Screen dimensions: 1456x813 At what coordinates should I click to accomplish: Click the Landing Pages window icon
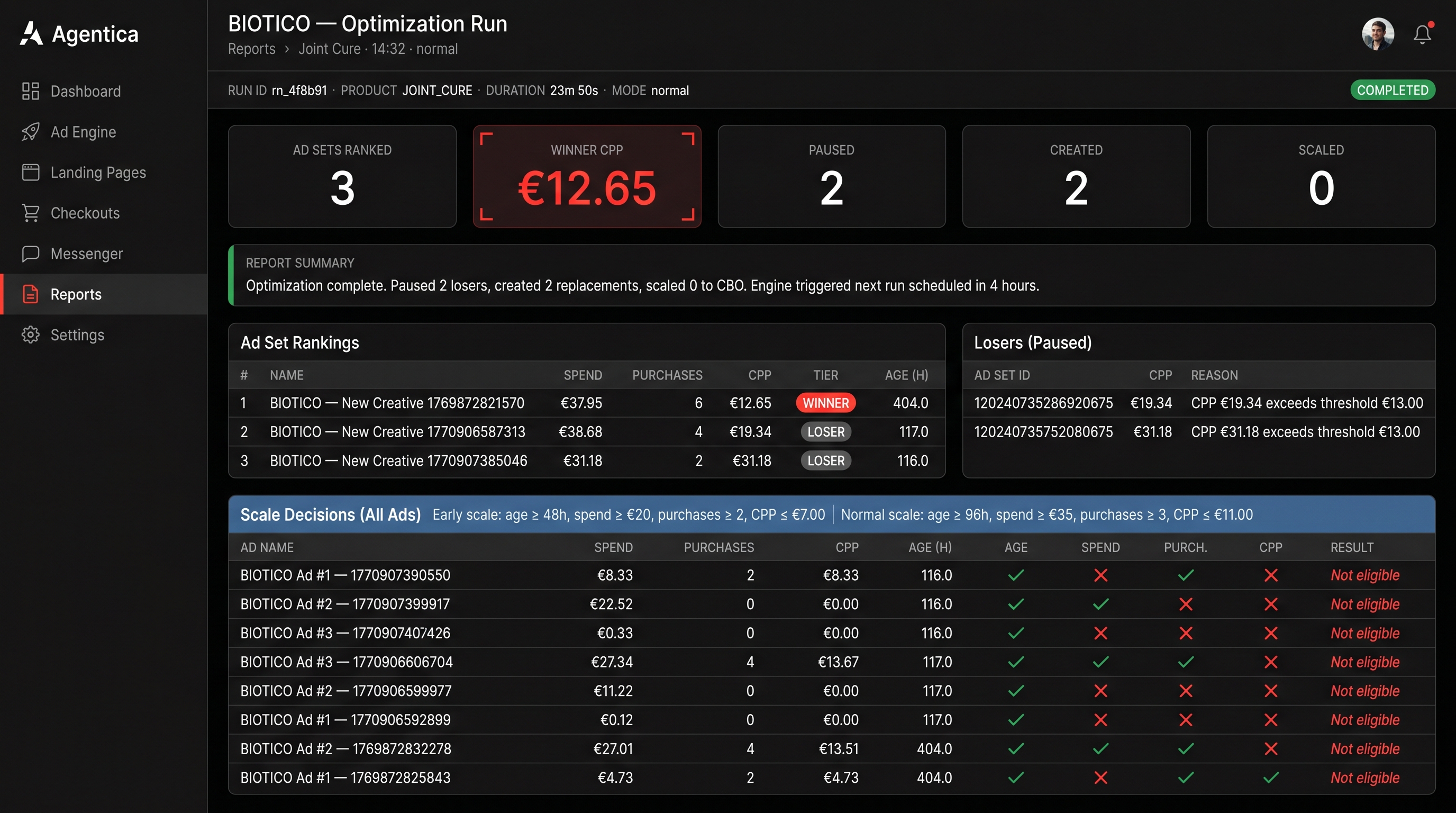tap(31, 173)
